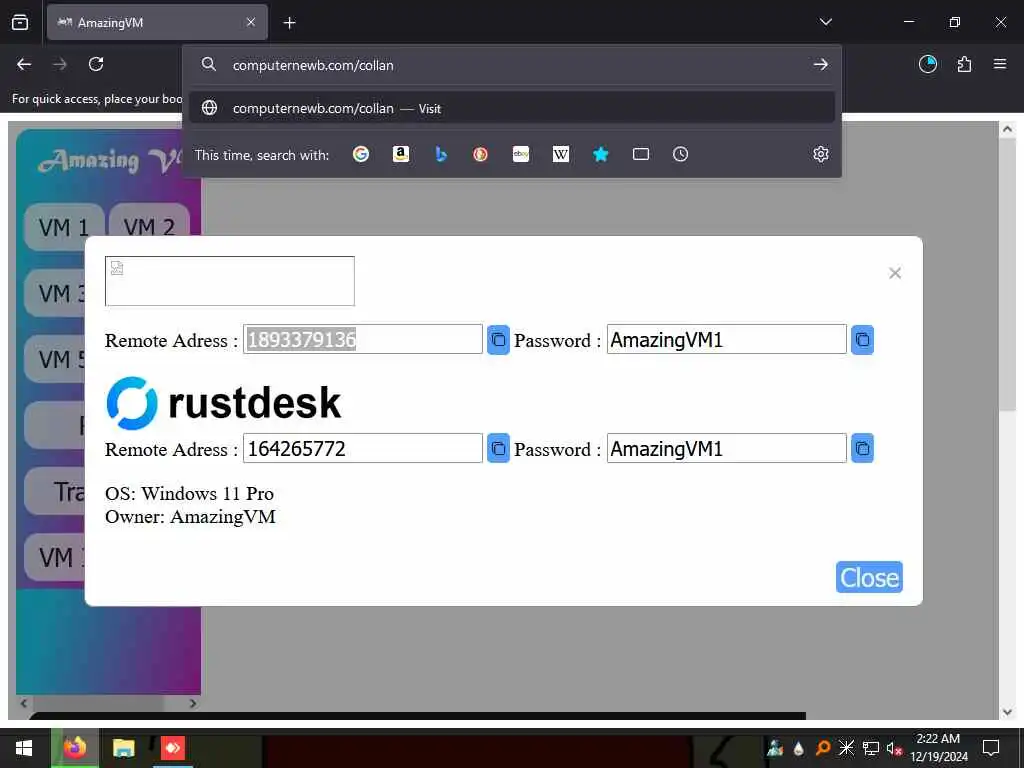Viewport: 1024px width, 768px height.
Task: Open AnyDesk app on taskbar
Action: click(173, 748)
